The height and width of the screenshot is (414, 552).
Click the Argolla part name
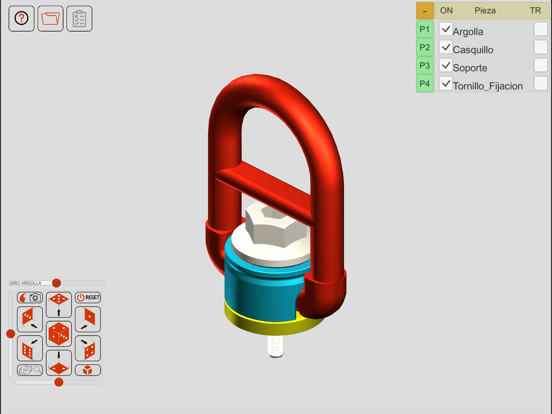click(468, 32)
